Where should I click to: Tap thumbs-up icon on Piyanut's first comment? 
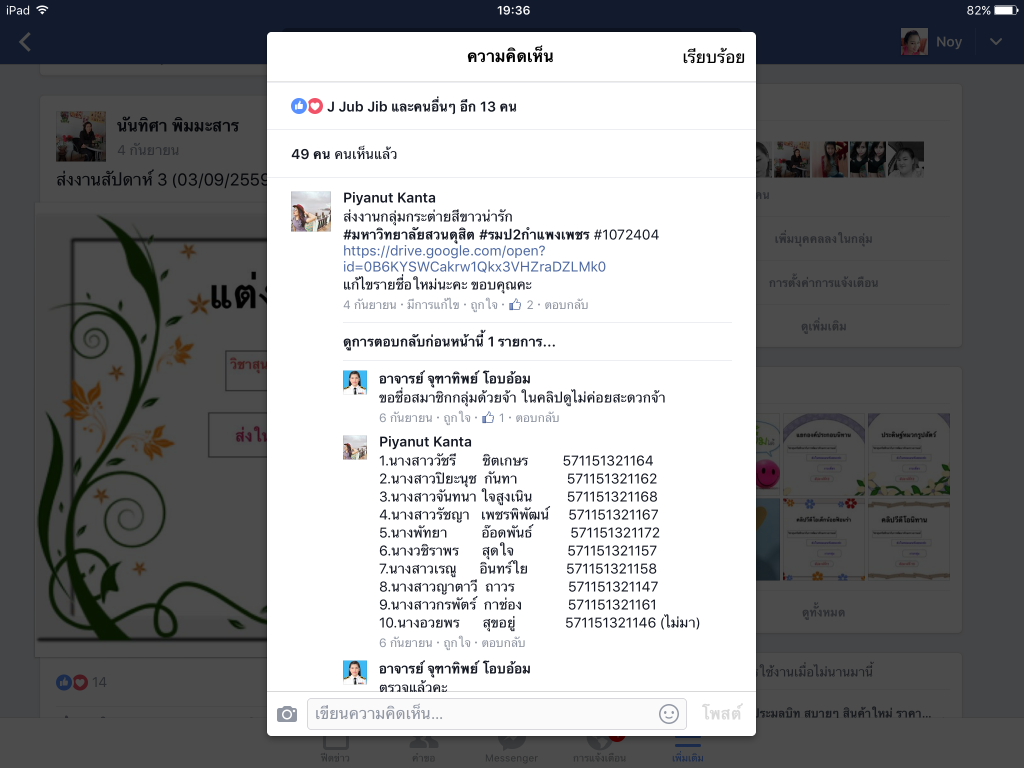(515, 304)
